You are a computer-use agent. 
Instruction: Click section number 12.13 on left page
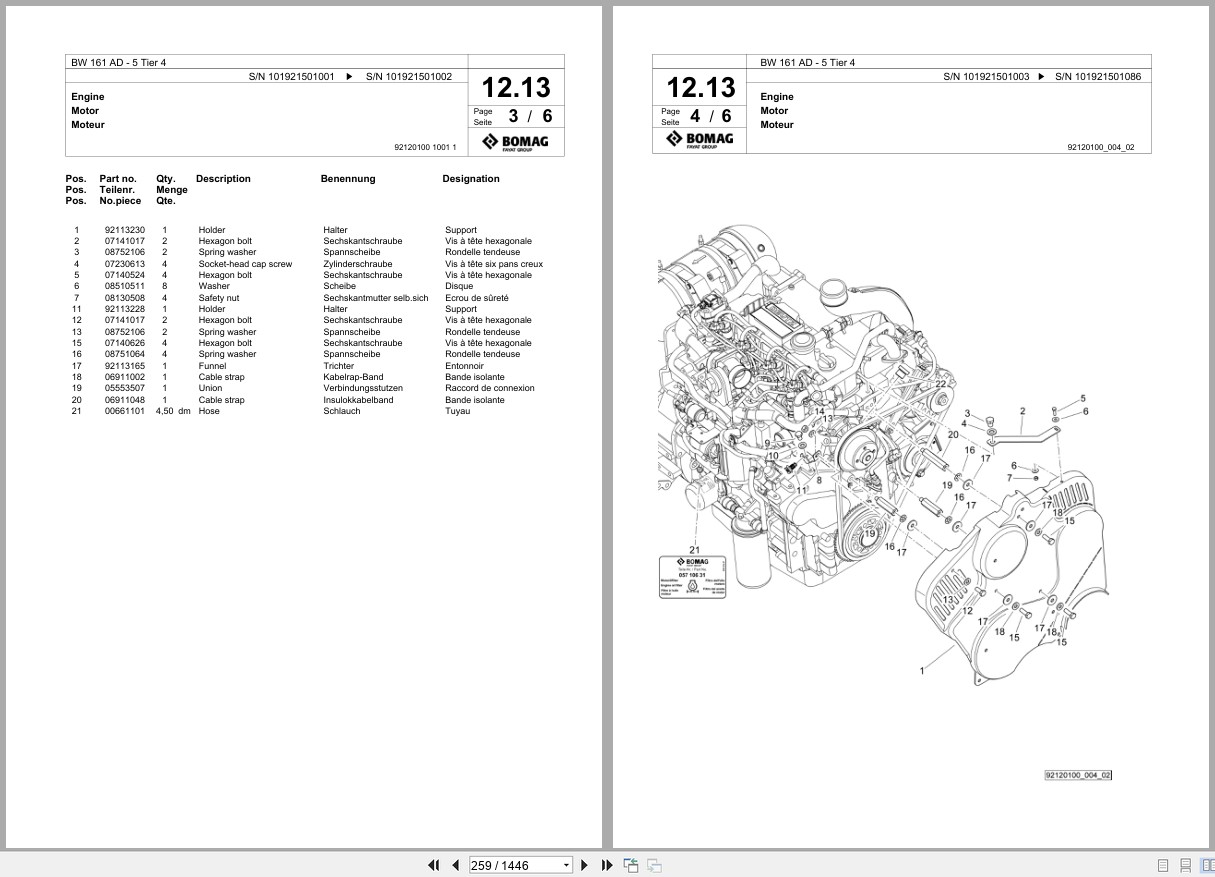click(516, 87)
